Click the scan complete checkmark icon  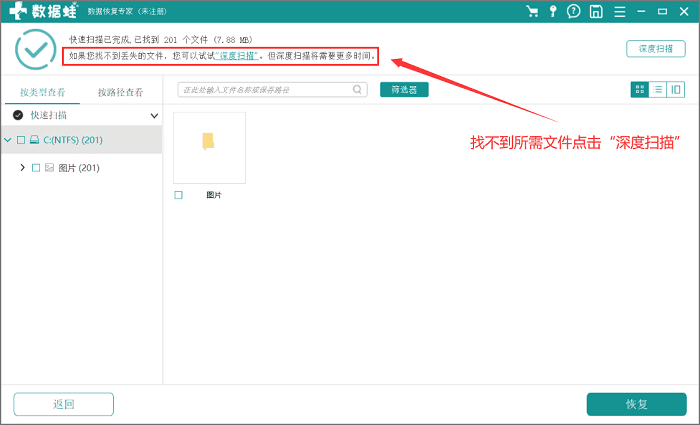[x=35, y=50]
